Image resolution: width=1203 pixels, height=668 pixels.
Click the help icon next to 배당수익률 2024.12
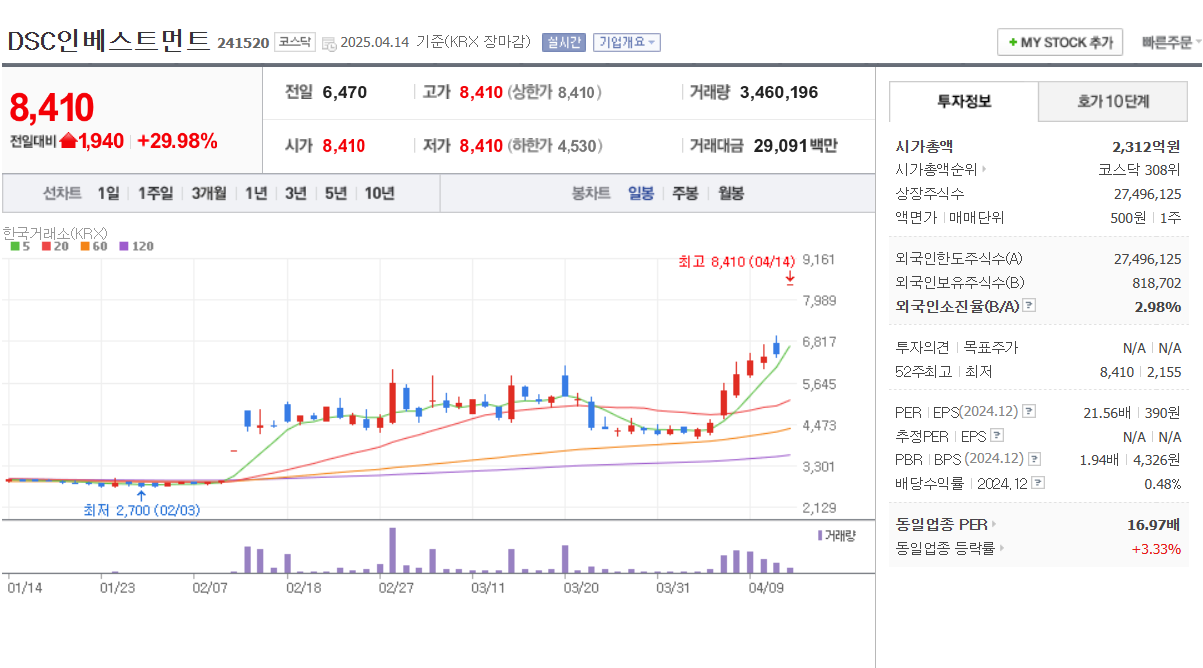click(x=1038, y=483)
